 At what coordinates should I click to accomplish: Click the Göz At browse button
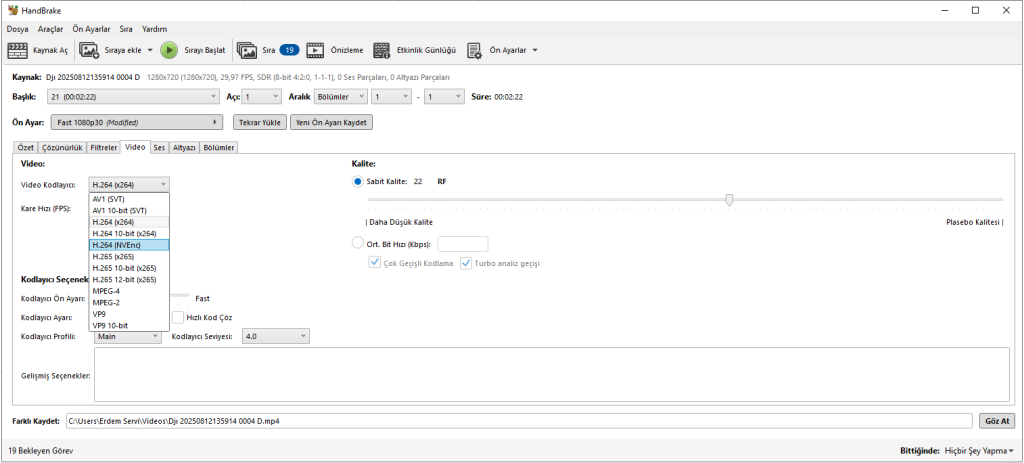(x=997, y=421)
